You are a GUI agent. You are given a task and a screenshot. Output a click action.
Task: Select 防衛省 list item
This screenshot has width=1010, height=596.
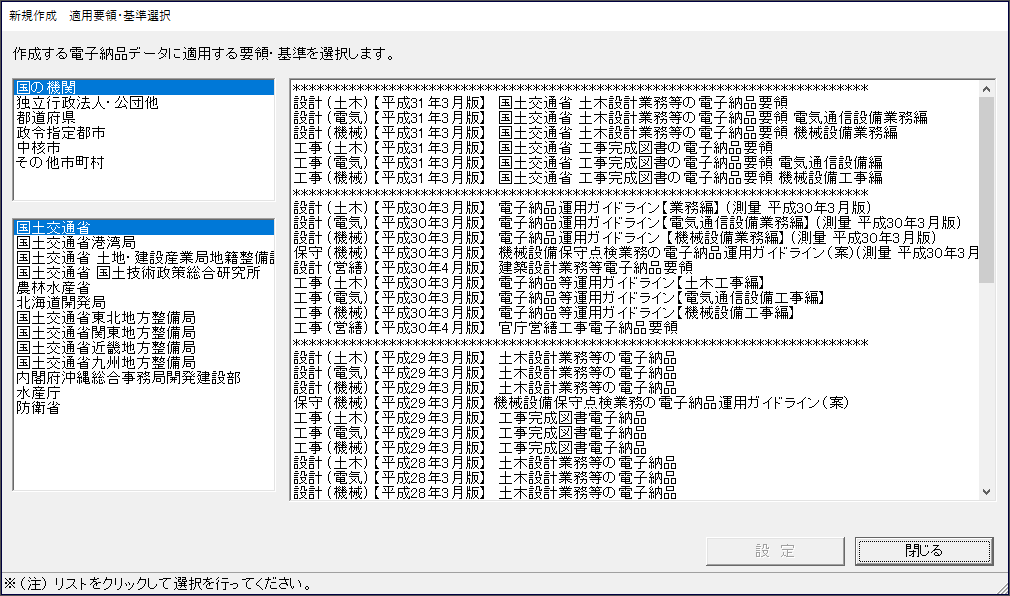point(144,407)
